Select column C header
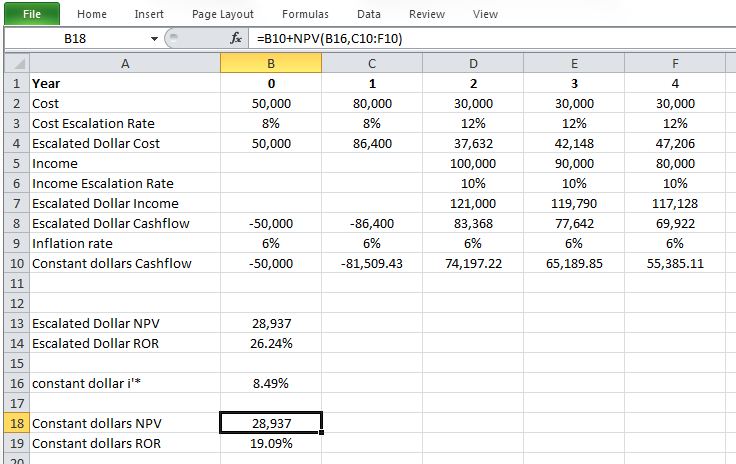This screenshot has width=736, height=464. pos(372,63)
